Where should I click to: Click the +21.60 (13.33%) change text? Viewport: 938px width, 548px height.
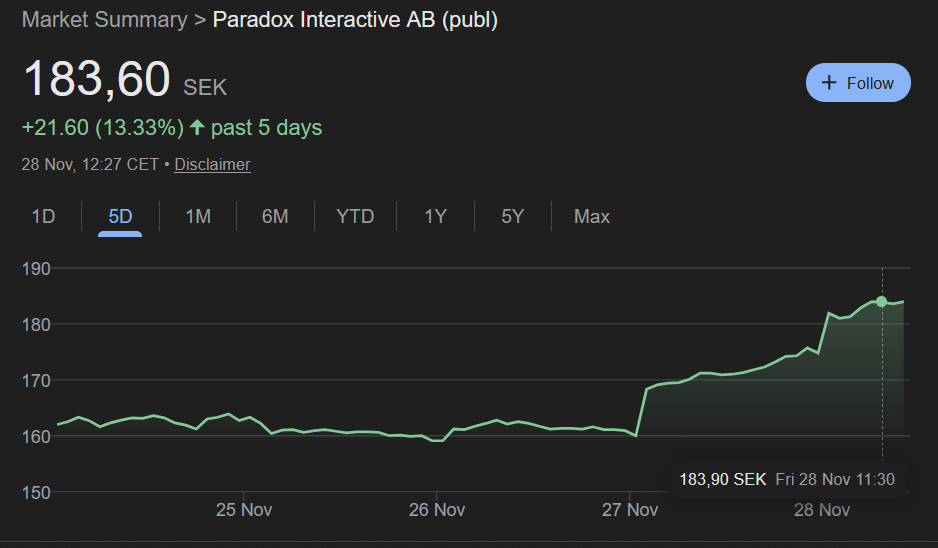pos(103,127)
